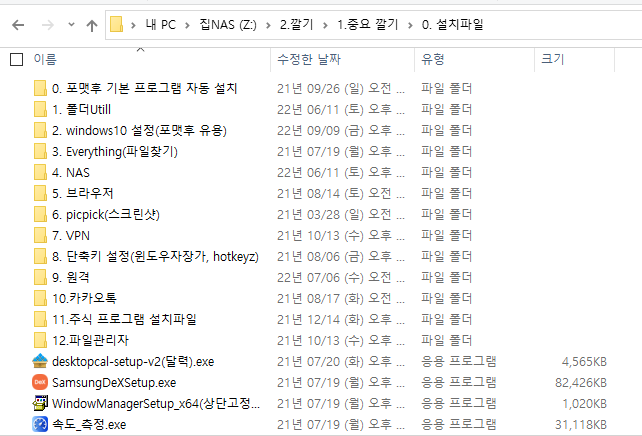The height and width of the screenshot is (436, 642).
Task: Select 8. 단축키 설정(윈도우자장가, hotkeyz) name
Action: pos(155,256)
